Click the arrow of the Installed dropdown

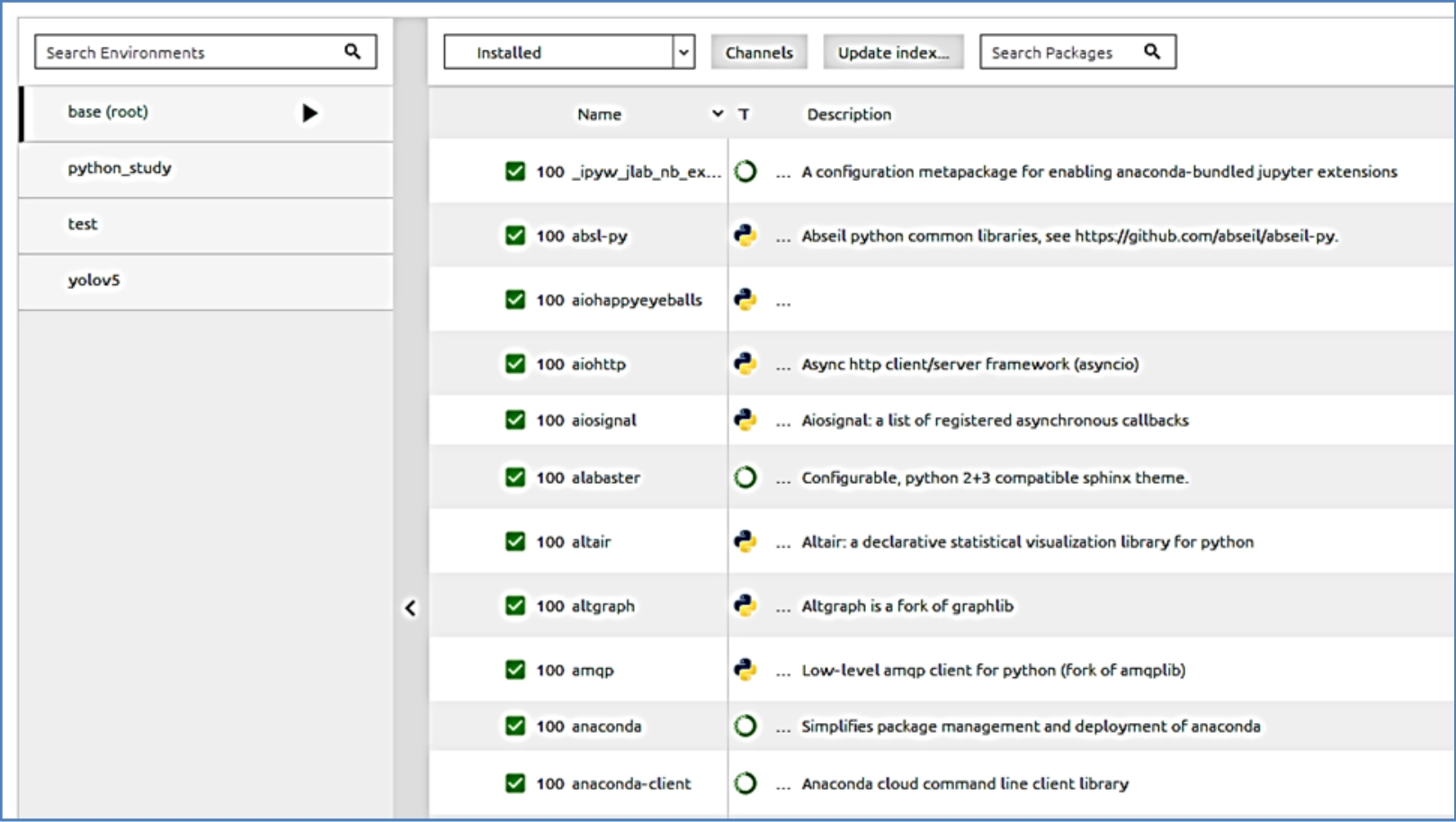tap(683, 52)
